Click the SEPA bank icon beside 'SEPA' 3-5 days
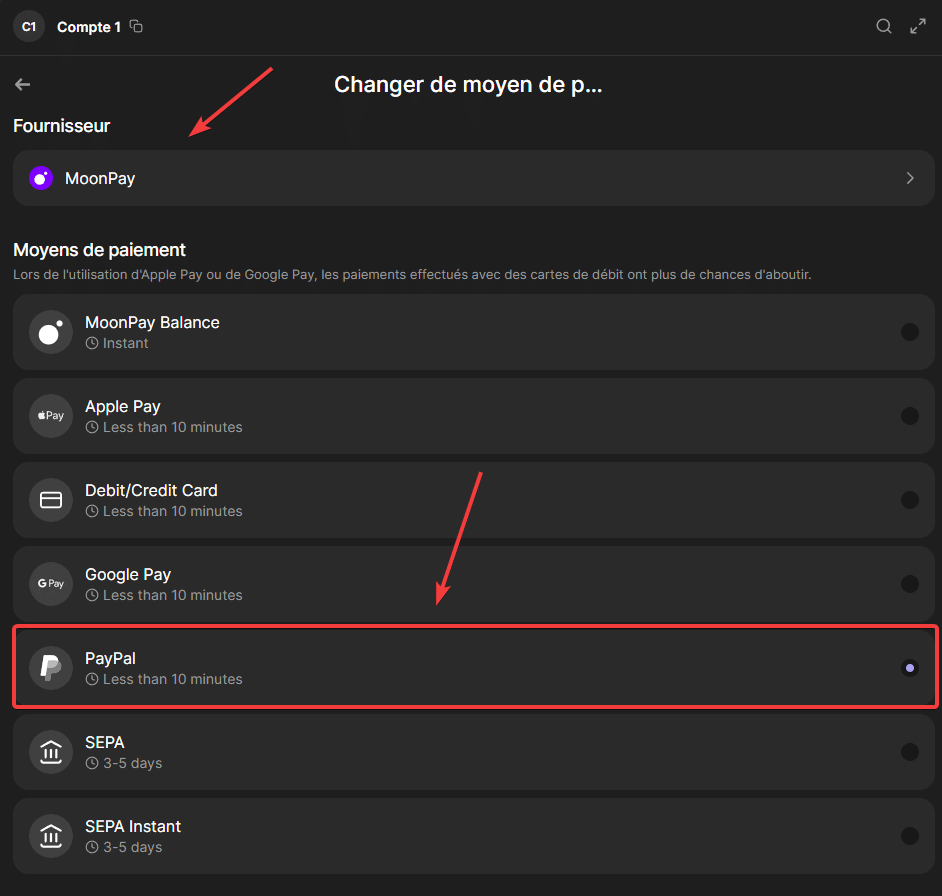 point(51,752)
